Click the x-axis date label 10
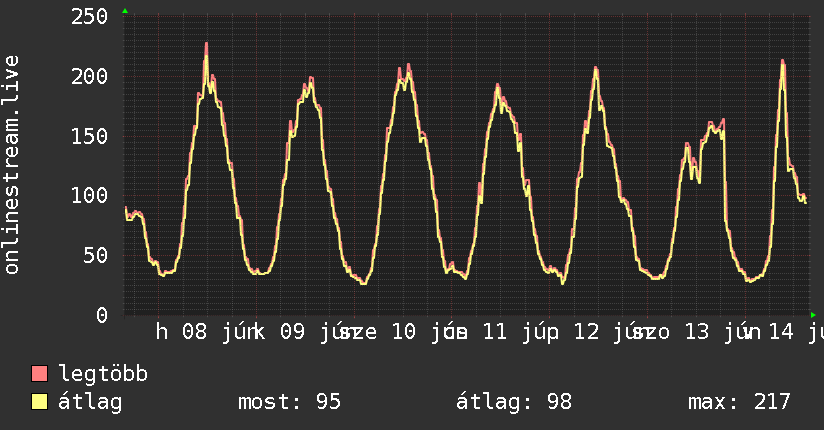824x430 pixels. (404, 332)
